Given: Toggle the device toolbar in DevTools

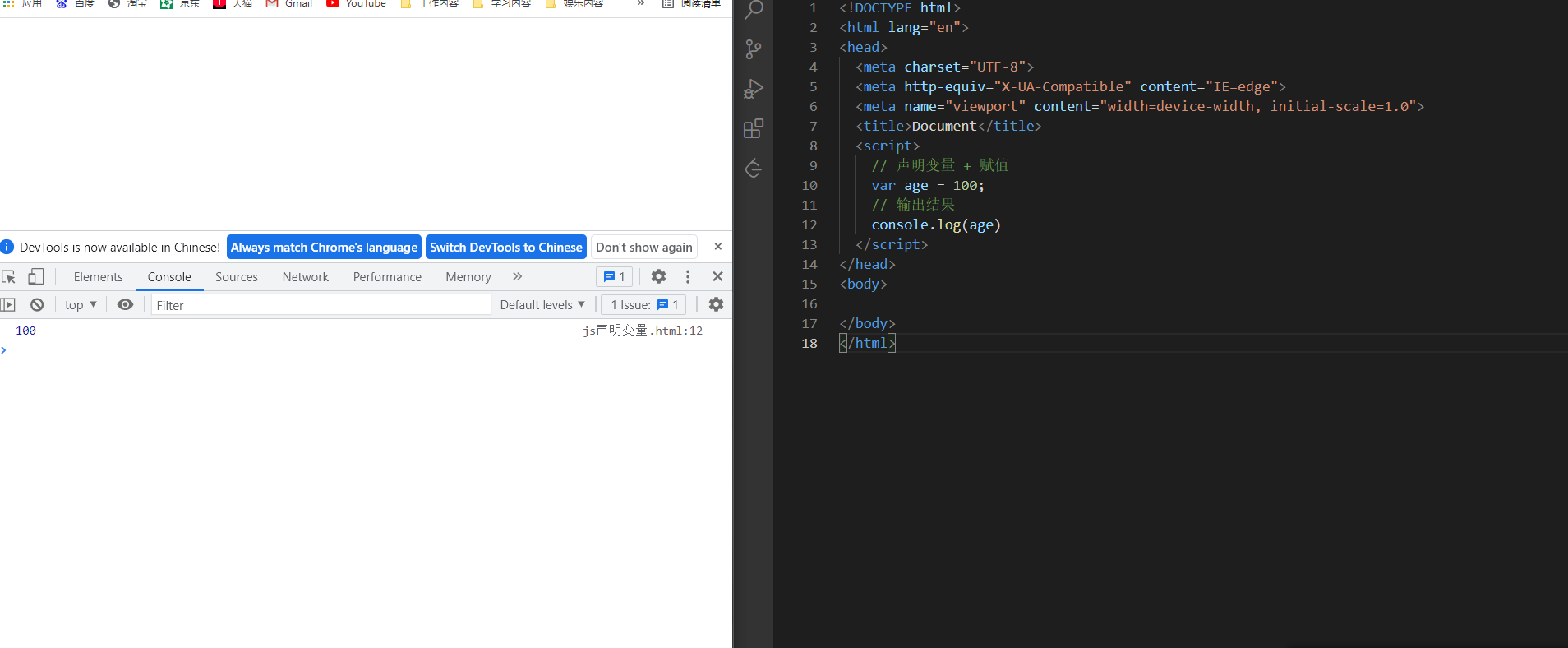Looking at the screenshot, I should click(x=35, y=277).
